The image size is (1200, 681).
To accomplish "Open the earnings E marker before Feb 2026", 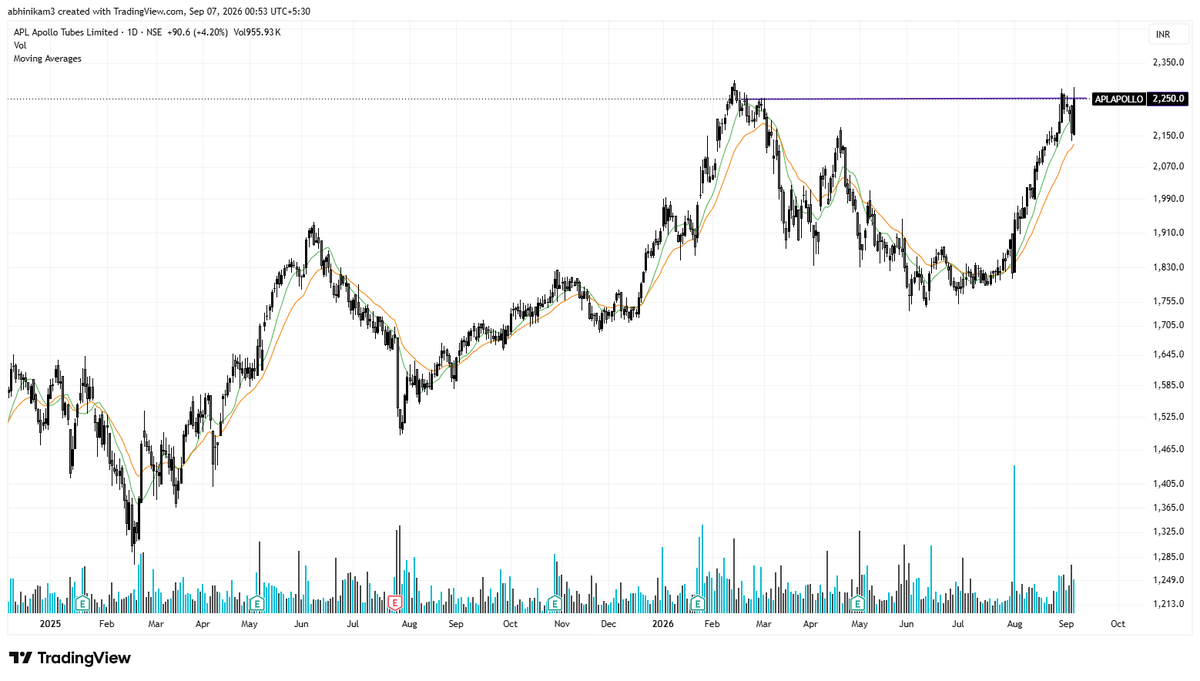I will tap(696, 603).
